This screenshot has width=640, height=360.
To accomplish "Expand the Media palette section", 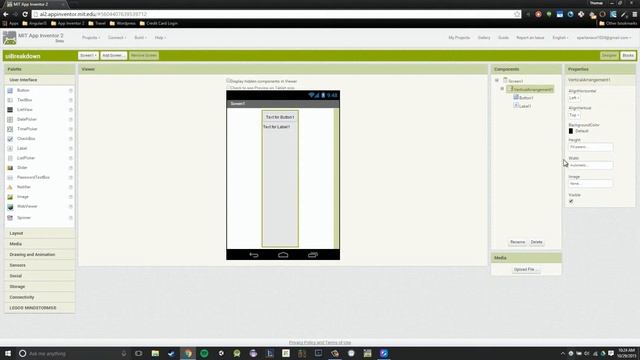I will 40,244.
